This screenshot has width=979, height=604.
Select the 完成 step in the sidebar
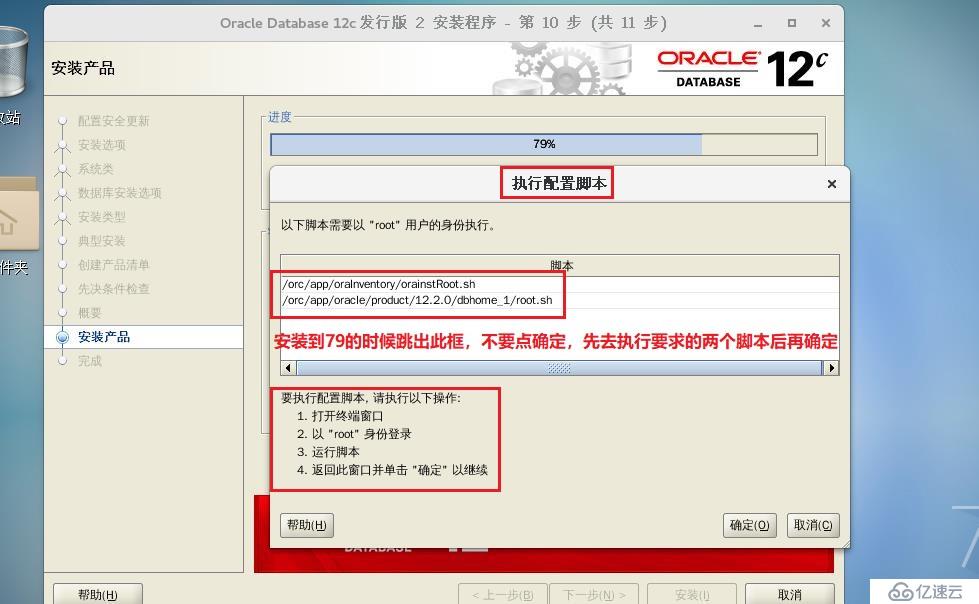[89, 361]
